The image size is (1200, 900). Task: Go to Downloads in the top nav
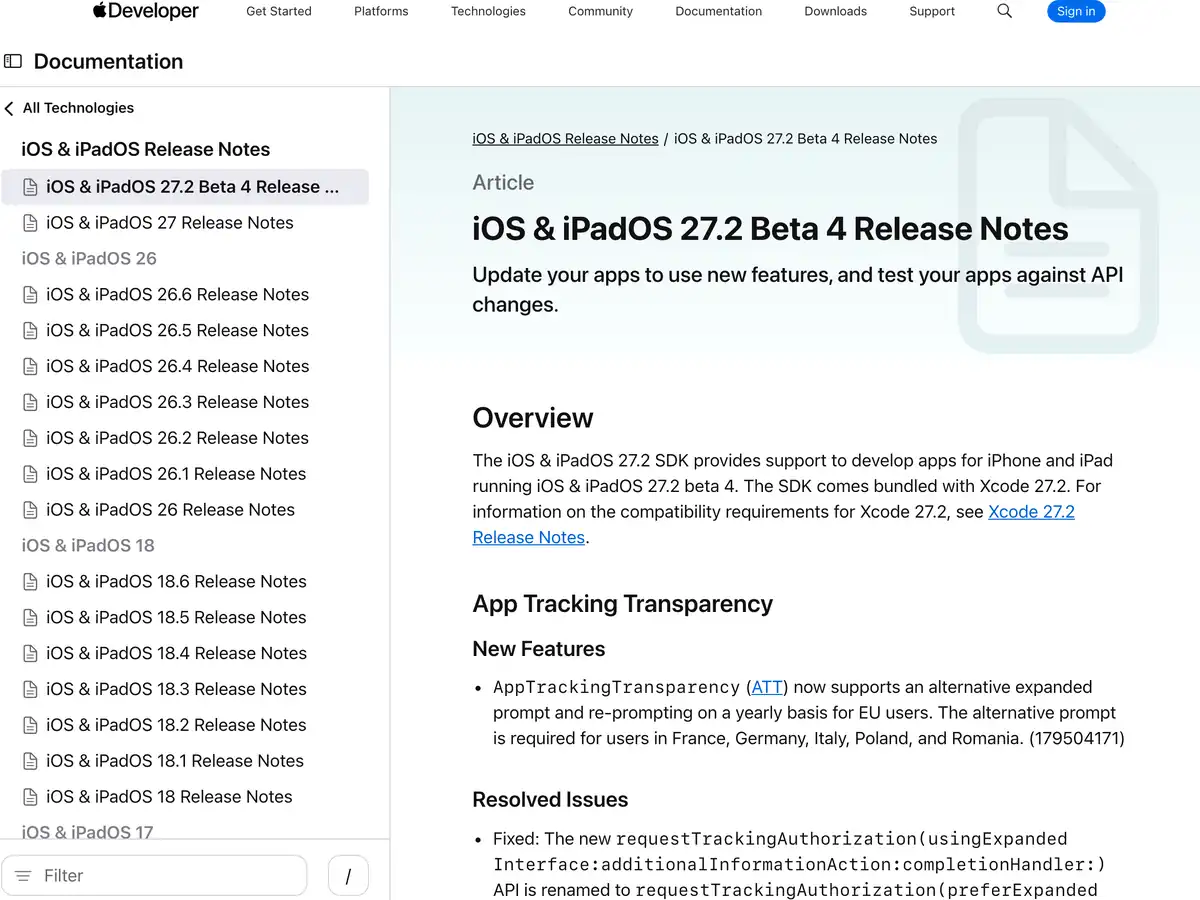click(835, 12)
